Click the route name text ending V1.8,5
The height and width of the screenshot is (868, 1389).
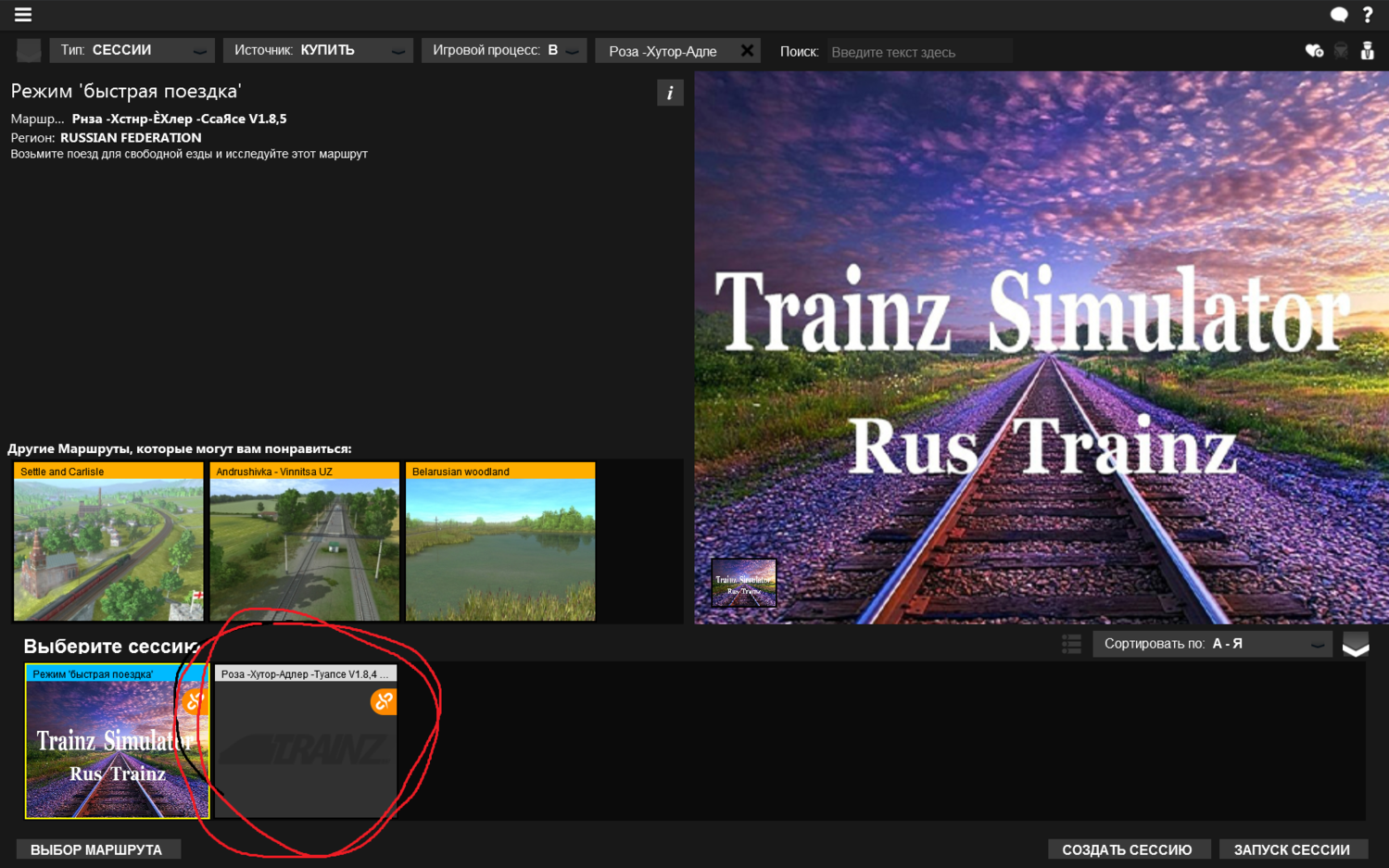(180, 119)
